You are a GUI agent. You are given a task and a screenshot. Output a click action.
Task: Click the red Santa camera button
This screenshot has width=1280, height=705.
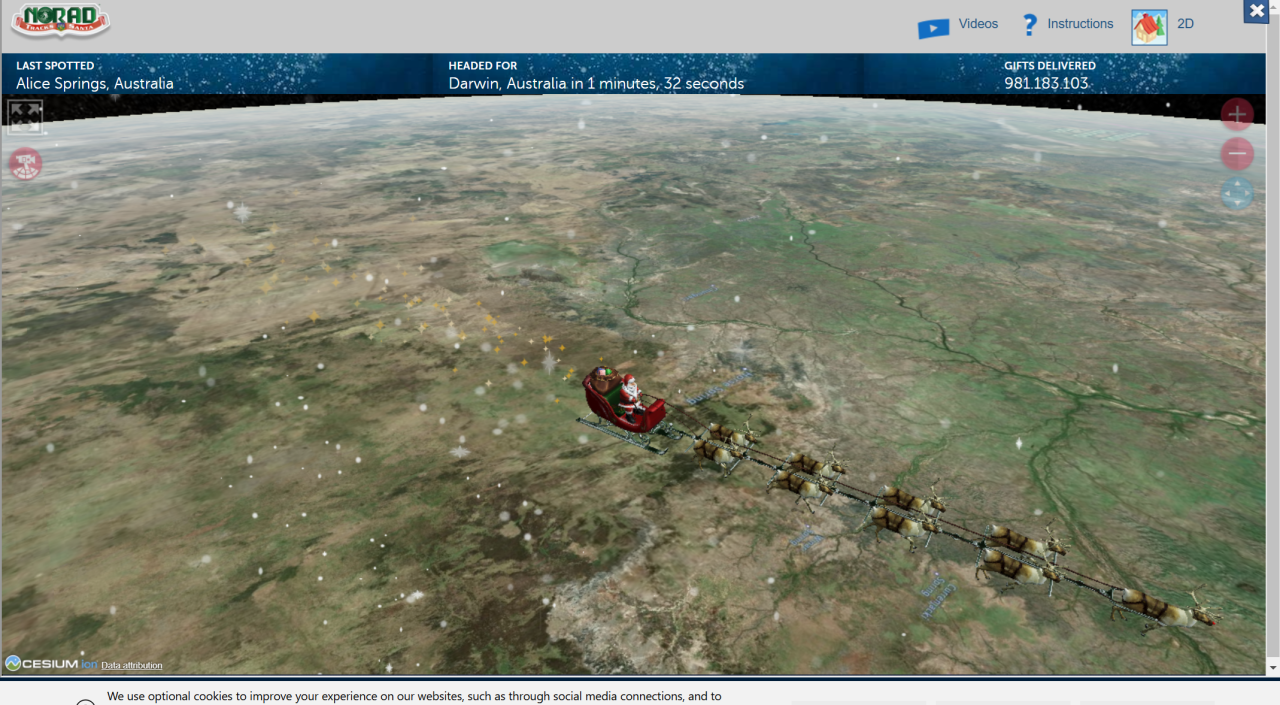(26, 163)
